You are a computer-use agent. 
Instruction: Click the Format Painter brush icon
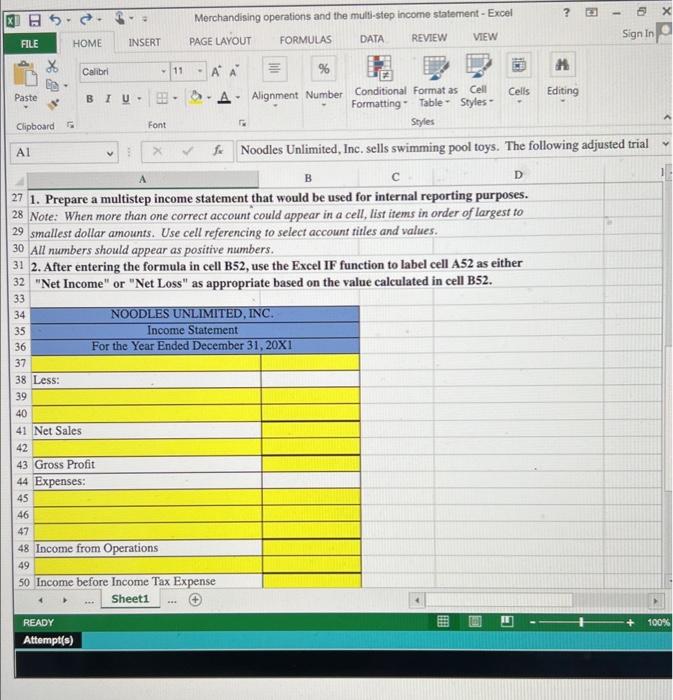coord(53,104)
